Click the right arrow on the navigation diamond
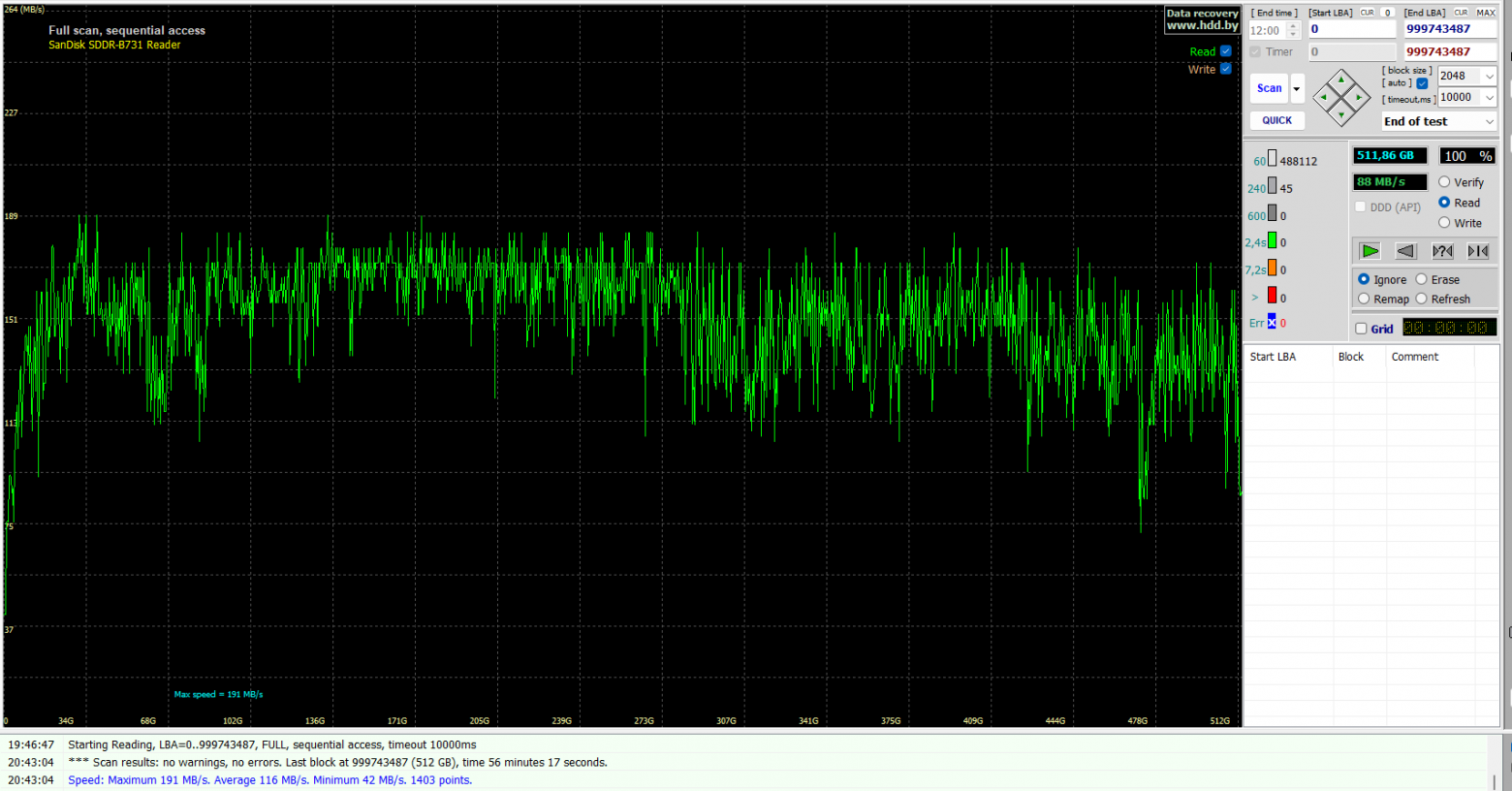1512x791 pixels. (x=1359, y=97)
